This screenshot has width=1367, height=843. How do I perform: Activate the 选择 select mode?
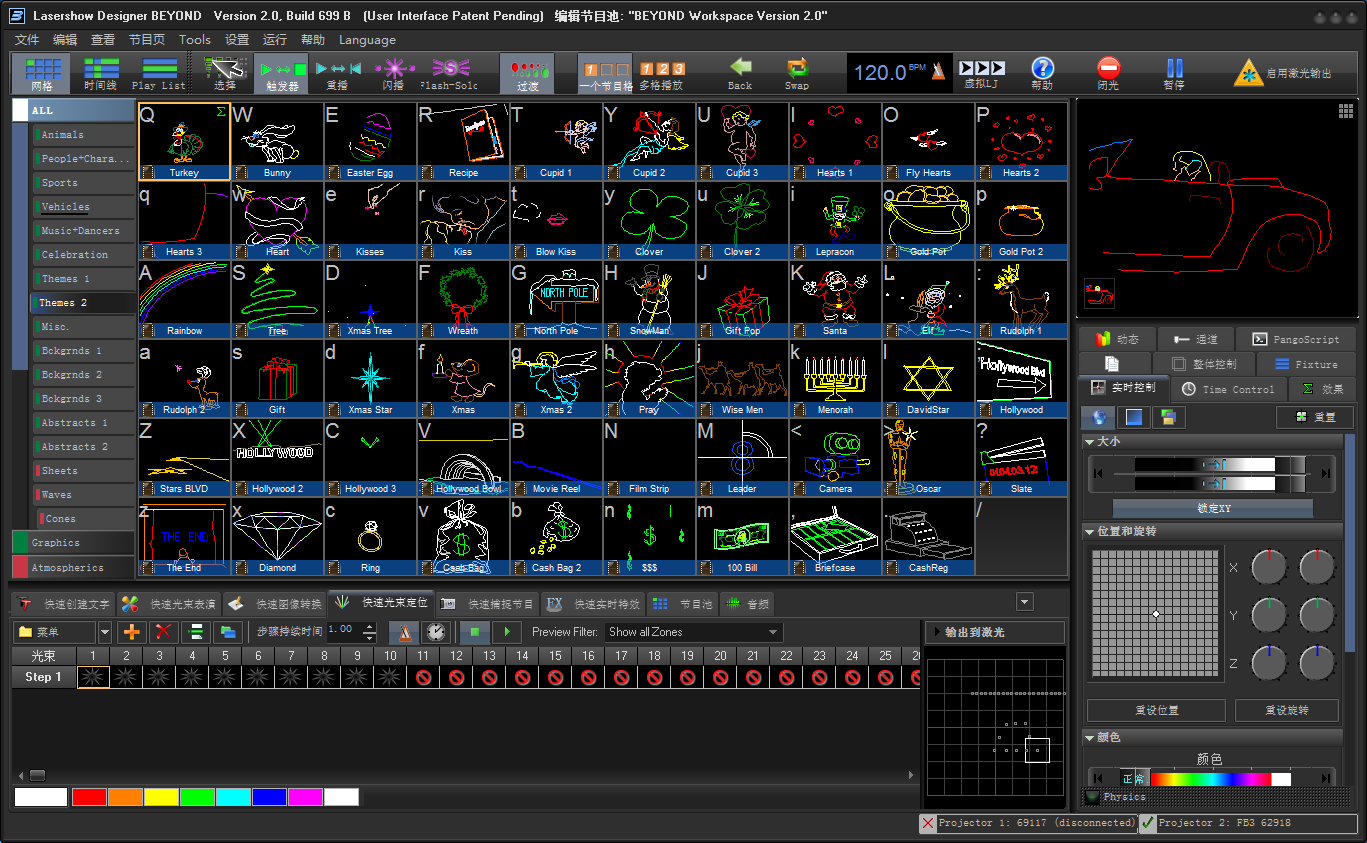[x=226, y=74]
